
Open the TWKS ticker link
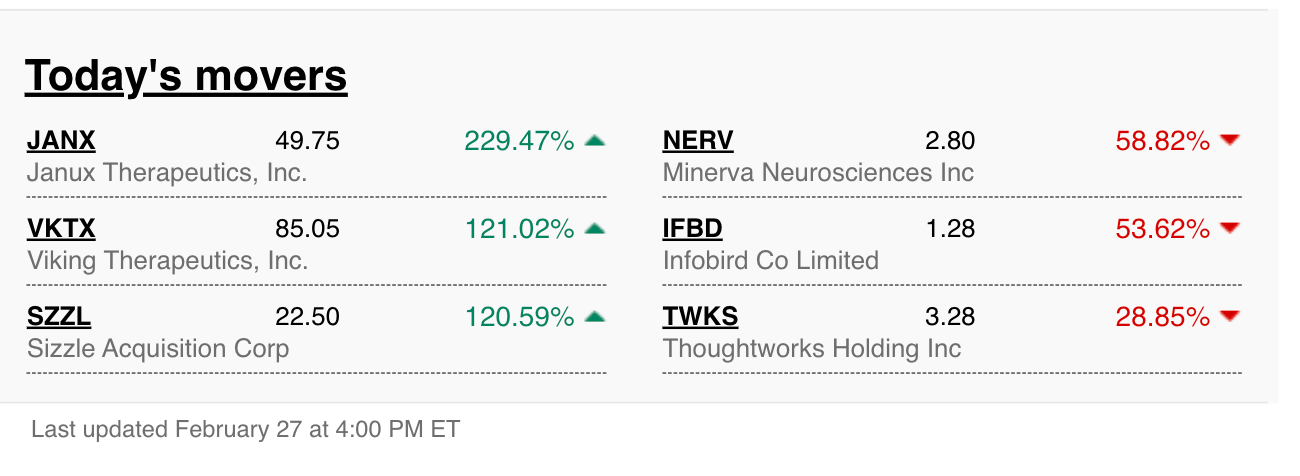[700, 317]
